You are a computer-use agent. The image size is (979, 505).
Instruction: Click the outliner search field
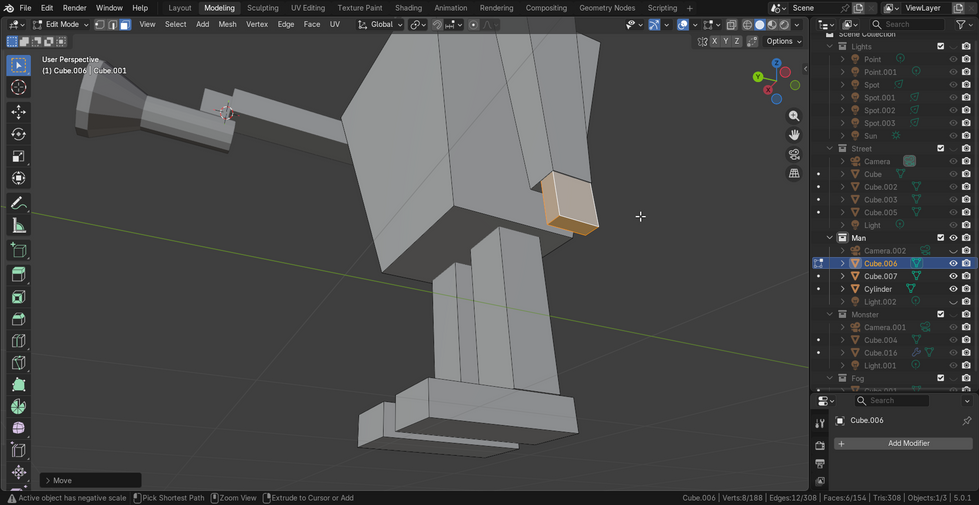907,24
